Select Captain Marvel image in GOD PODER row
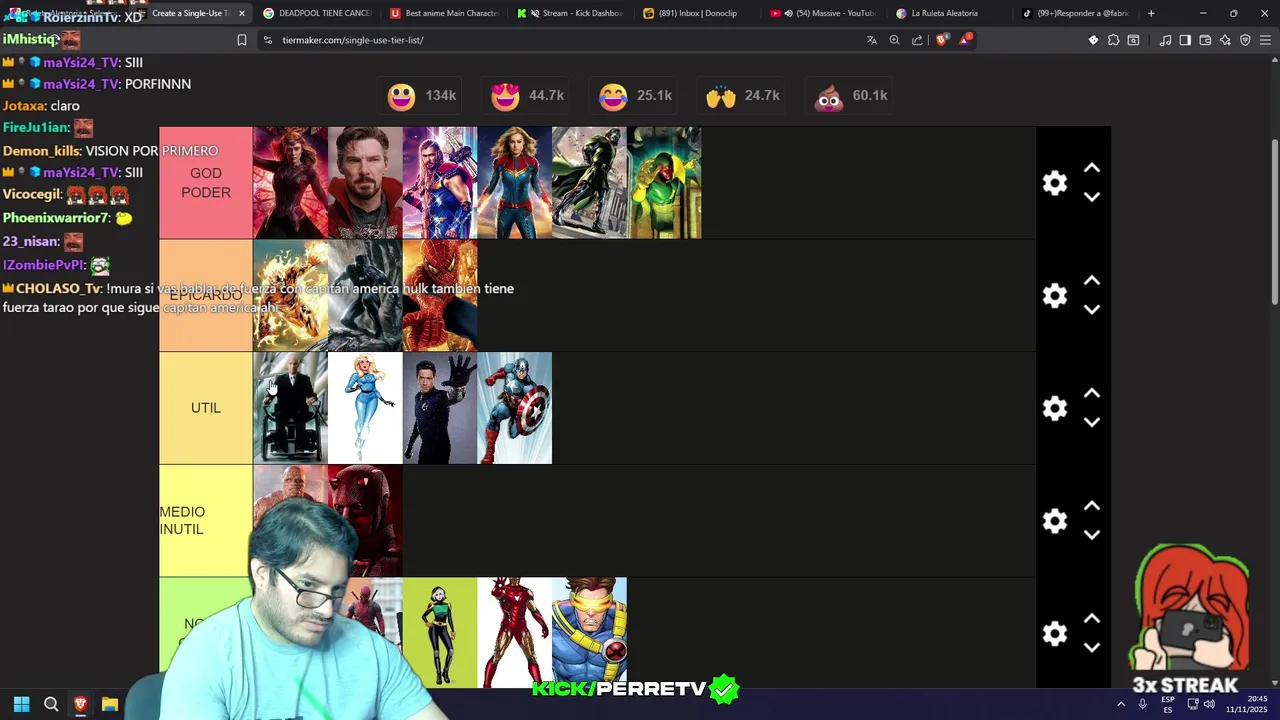The height and width of the screenshot is (720, 1280). coord(514,183)
